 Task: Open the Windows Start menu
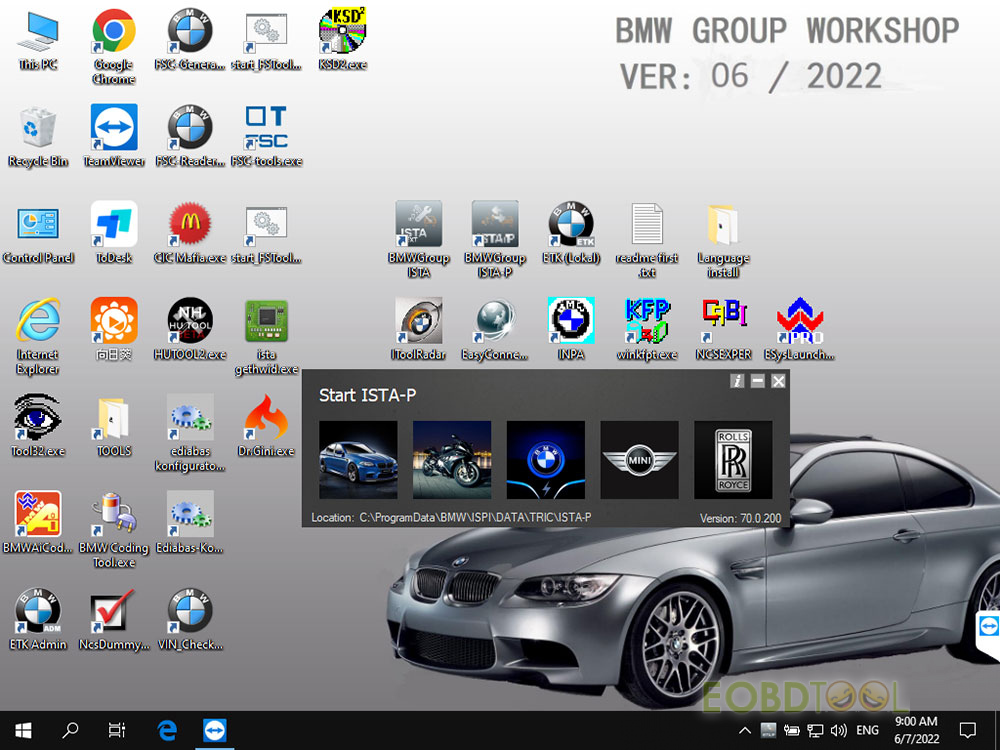[x=23, y=730]
